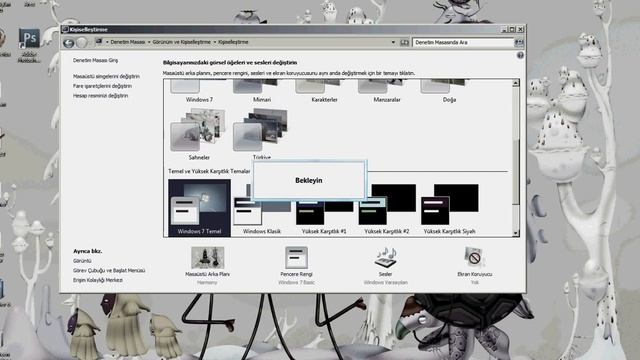Click Denetim Masası breadcrumb
640x360 pixels.
(128, 42)
